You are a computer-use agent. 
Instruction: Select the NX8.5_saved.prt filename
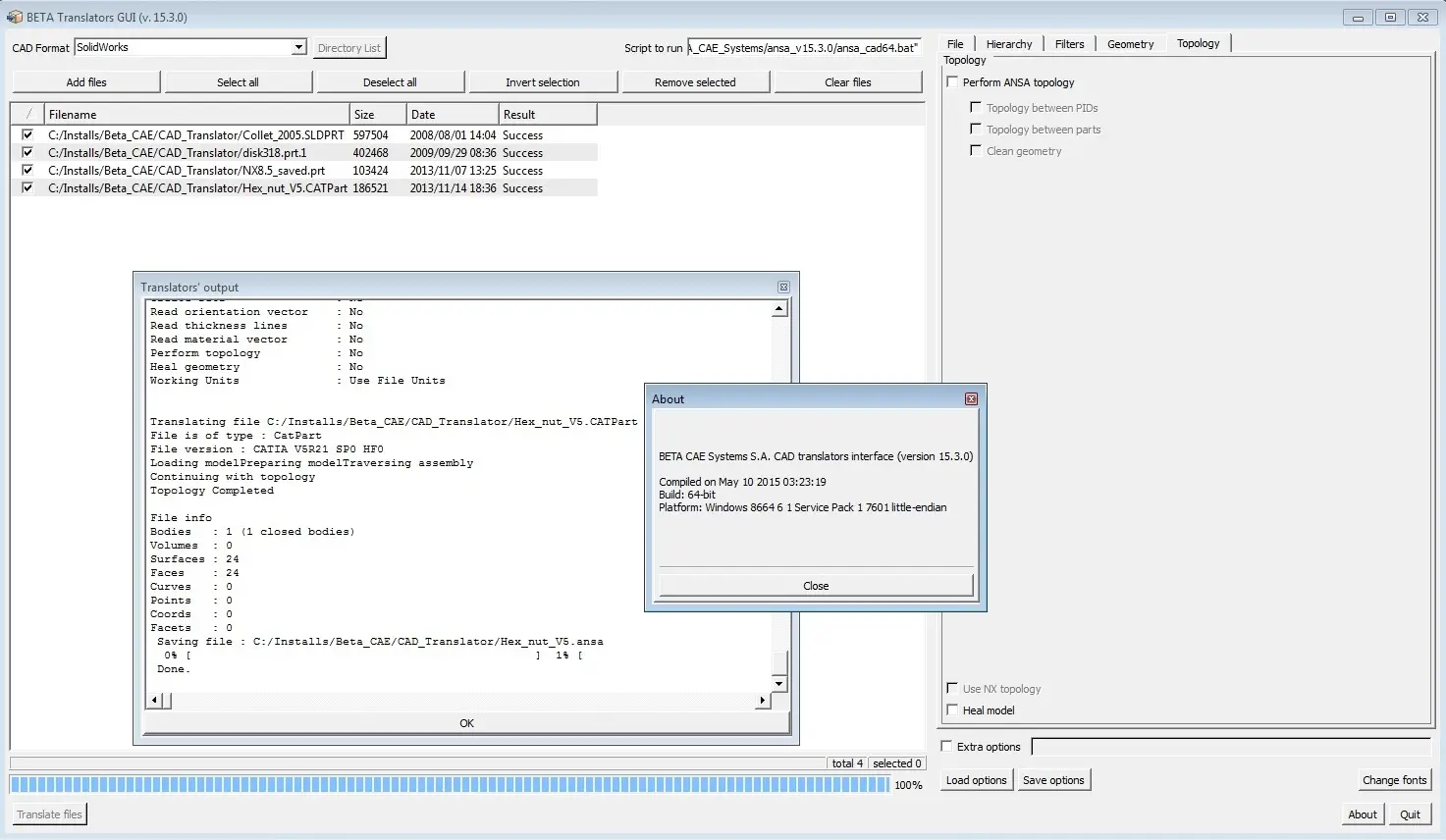pyautogui.click(x=187, y=171)
